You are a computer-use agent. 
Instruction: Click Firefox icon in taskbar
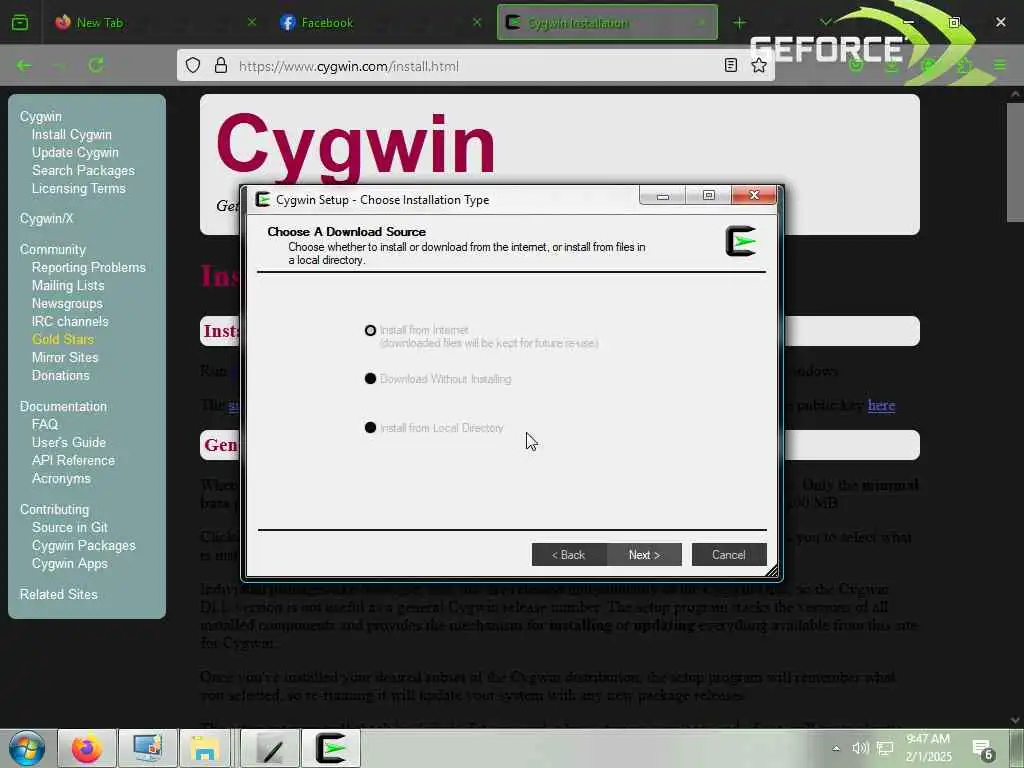point(87,748)
